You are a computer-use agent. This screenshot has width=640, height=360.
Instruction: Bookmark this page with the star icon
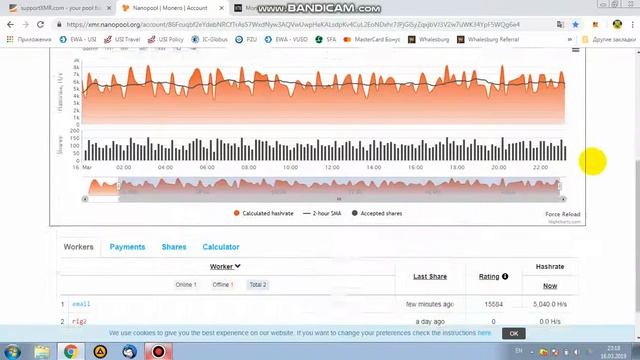click(x=576, y=24)
